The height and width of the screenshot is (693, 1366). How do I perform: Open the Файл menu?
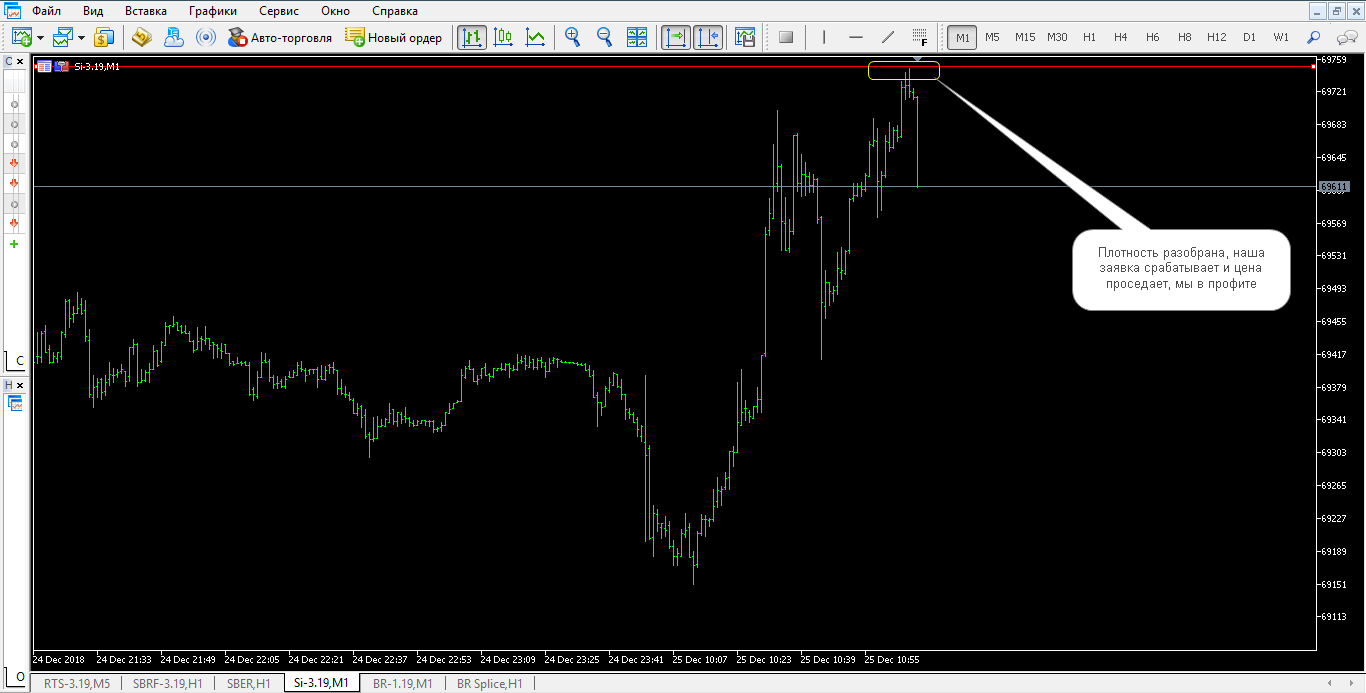pyautogui.click(x=46, y=10)
